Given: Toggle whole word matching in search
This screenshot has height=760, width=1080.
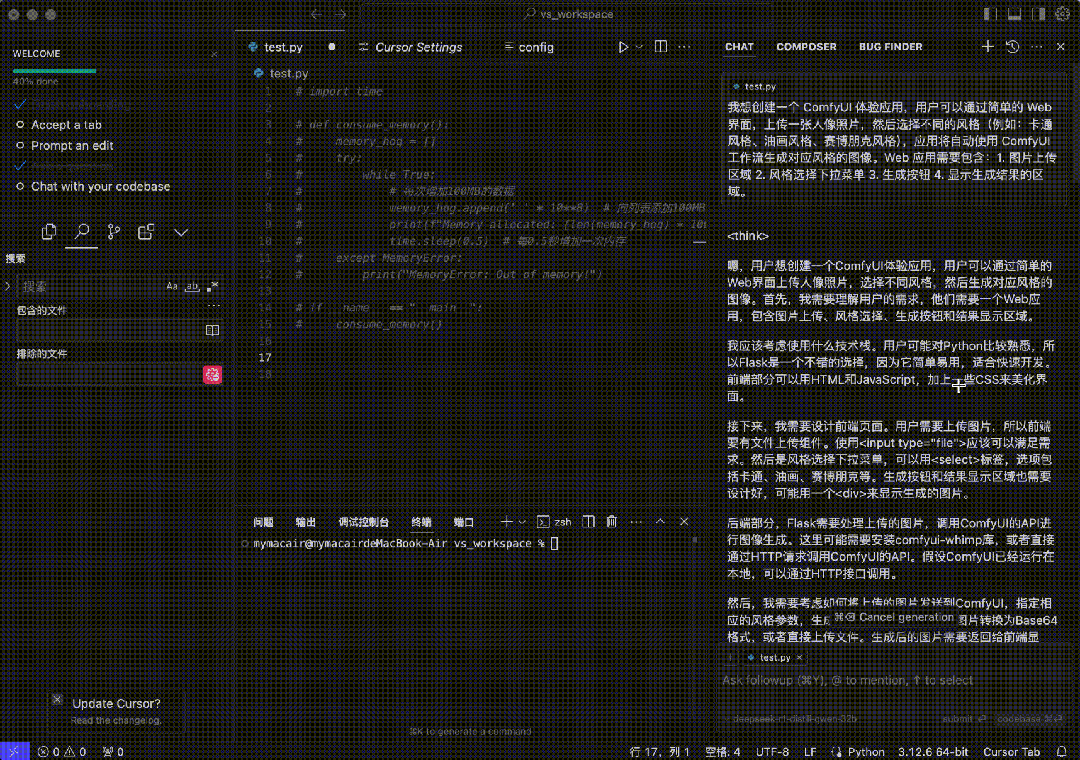Looking at the screenshot, I should (x=192, y=287).
